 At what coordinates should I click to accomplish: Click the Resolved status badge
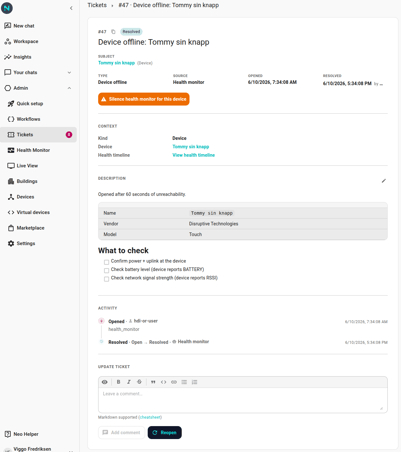[x=131, y=32]
